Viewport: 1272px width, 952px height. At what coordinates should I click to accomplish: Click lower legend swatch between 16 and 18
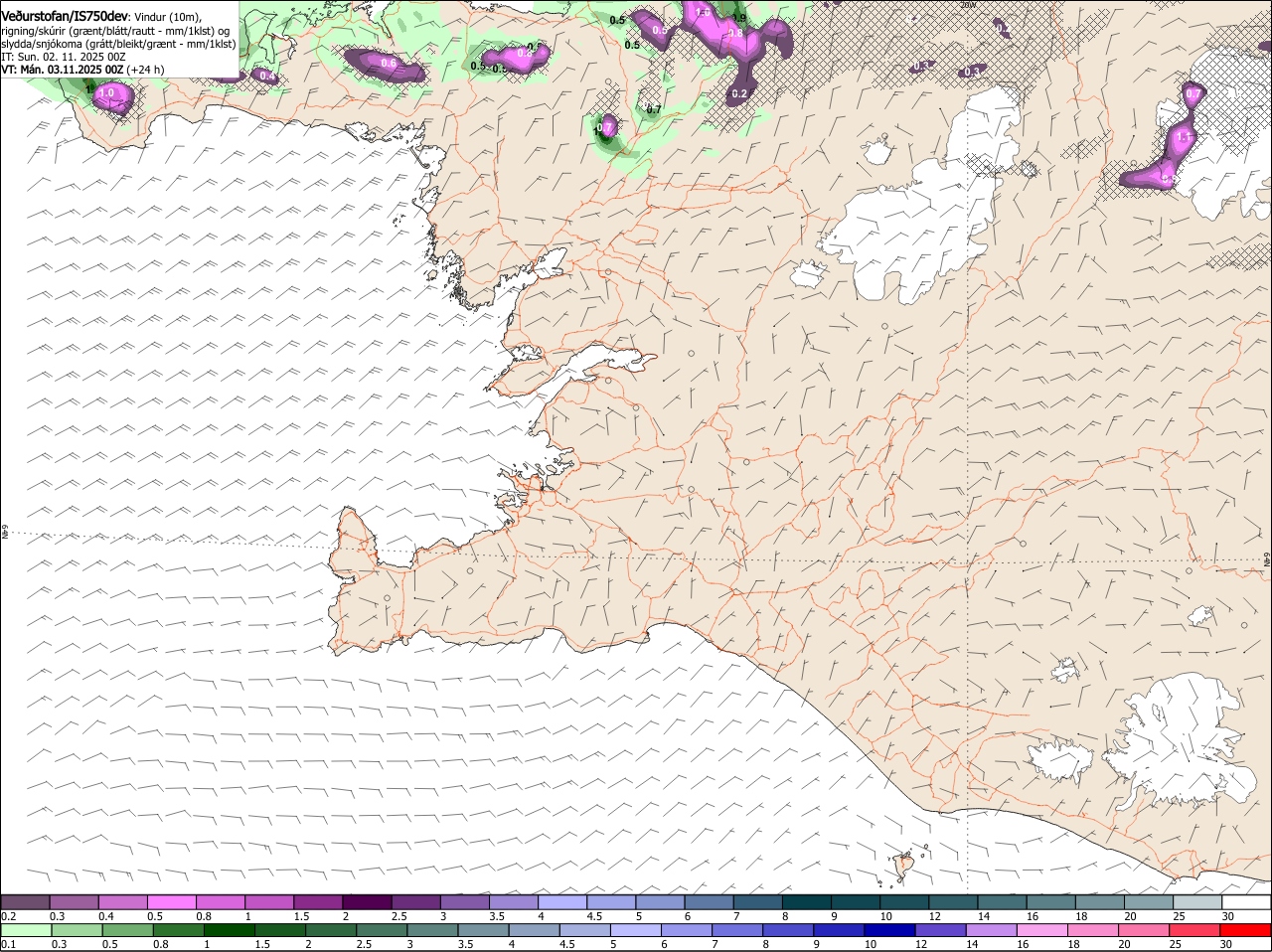1041,930
